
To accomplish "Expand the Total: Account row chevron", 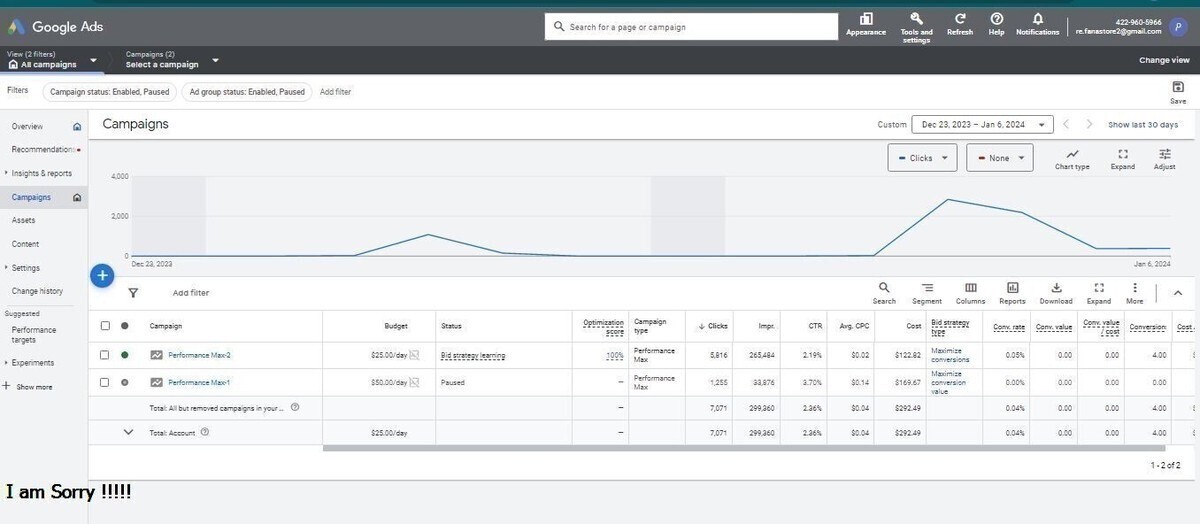I will (128, 432).
